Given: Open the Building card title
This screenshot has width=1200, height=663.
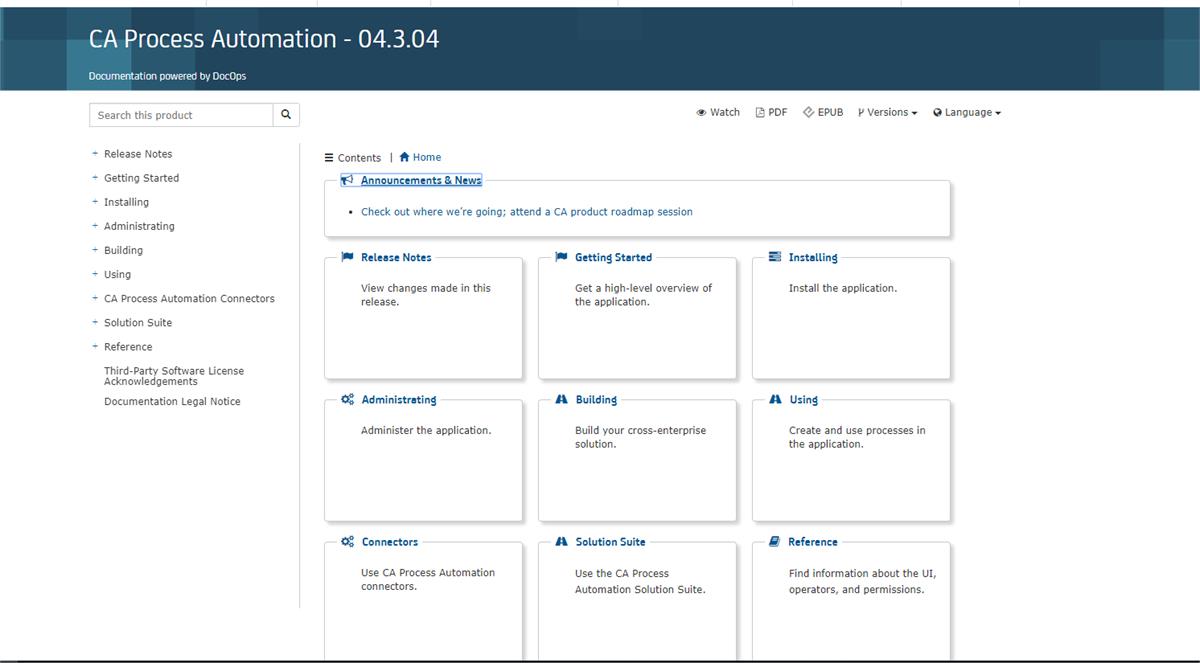Looking at the screenshot, I should (x=596, y=400).
